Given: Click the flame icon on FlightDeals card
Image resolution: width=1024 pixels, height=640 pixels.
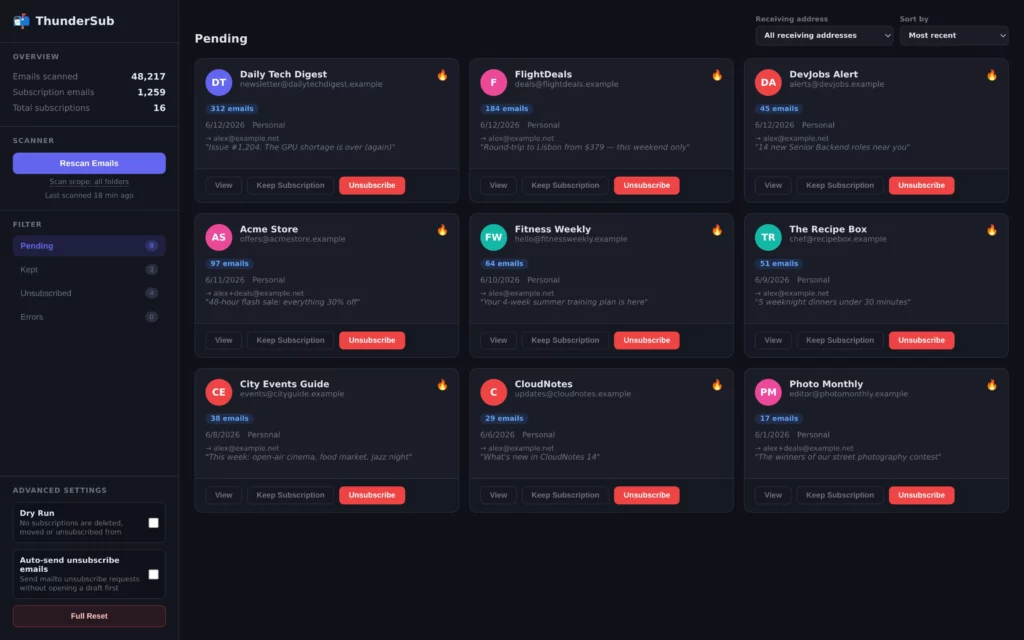Looking at the screenshot, I should pos(717,75).
